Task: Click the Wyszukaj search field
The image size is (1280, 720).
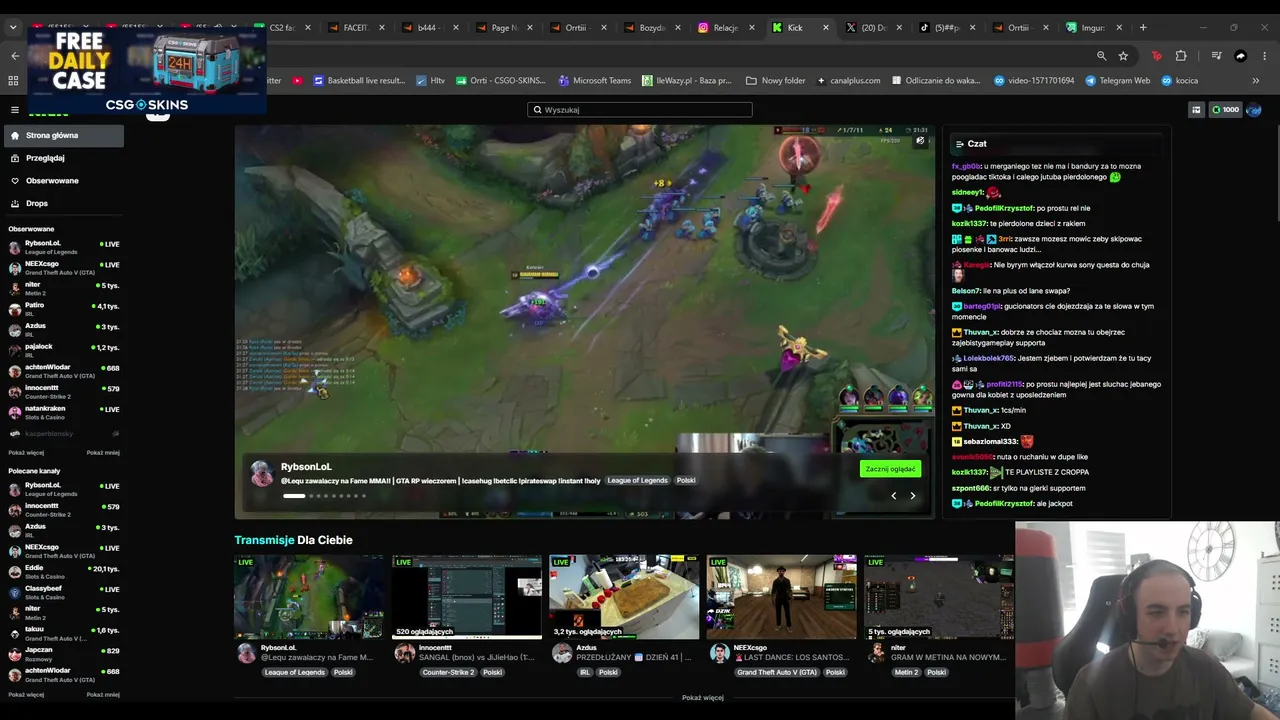Action: [x=640, y=110]
